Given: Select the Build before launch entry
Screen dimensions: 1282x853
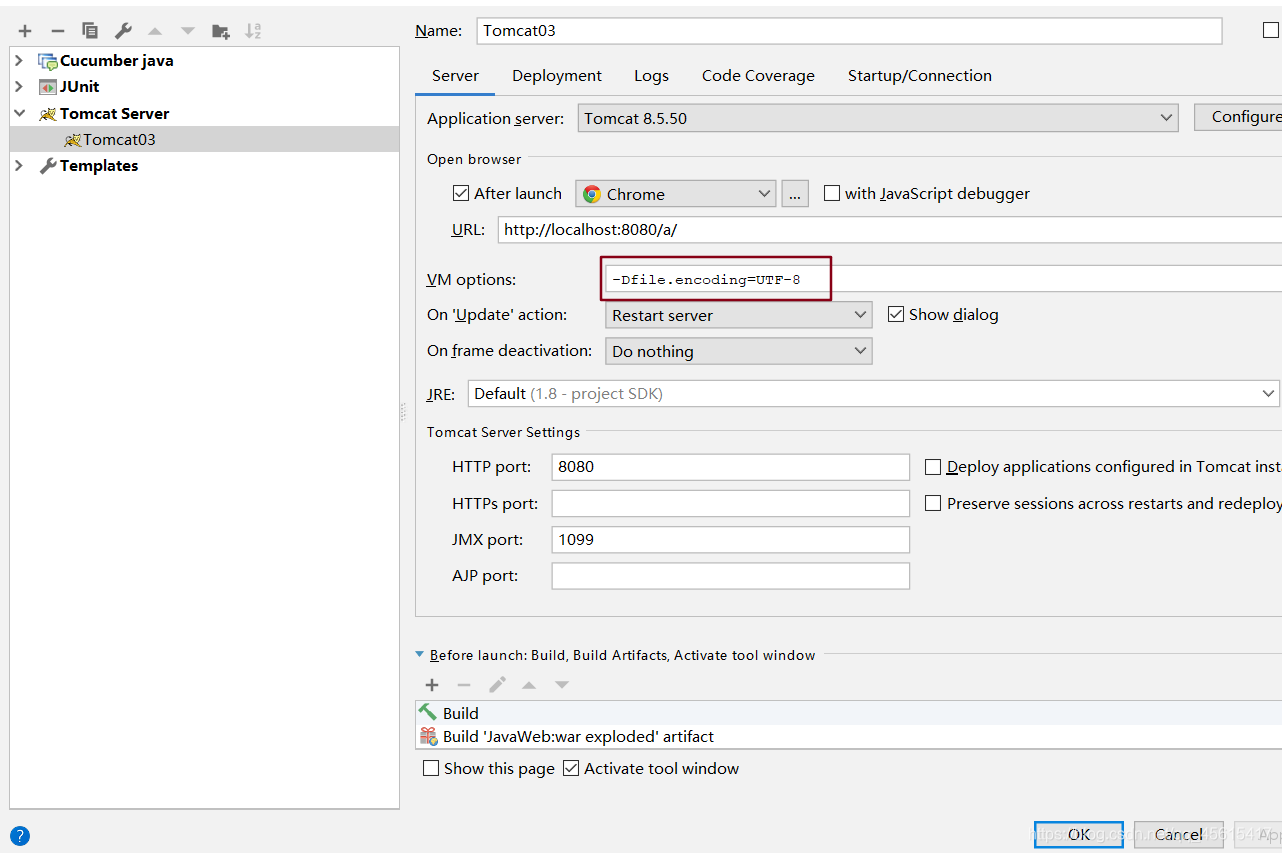Looking at the screenshot, I should pyautogui.click(x=849, y=713).
